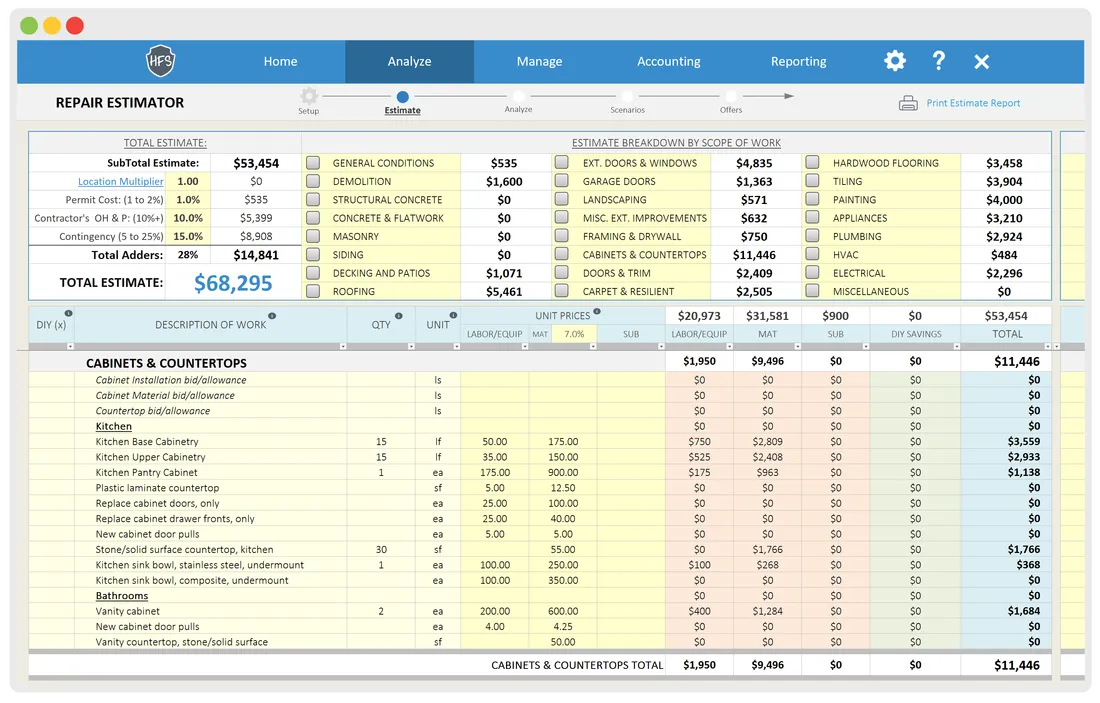Open the Reporting tab
The width and height of the screenshot is (1100, 703).
(x=798, y=62)
